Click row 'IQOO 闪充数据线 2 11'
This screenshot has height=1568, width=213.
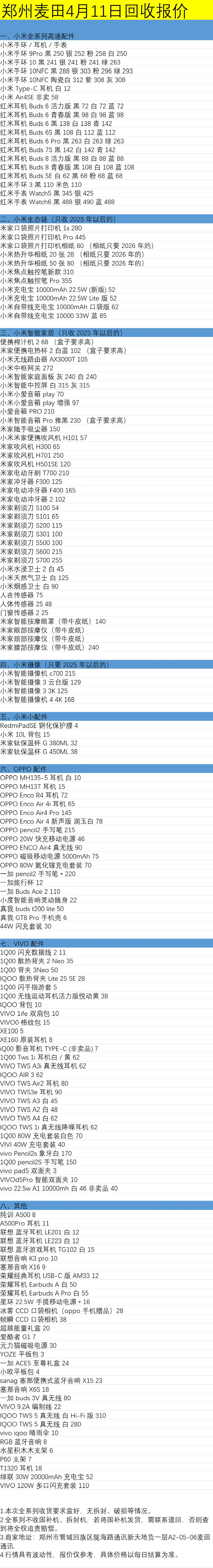33,953
